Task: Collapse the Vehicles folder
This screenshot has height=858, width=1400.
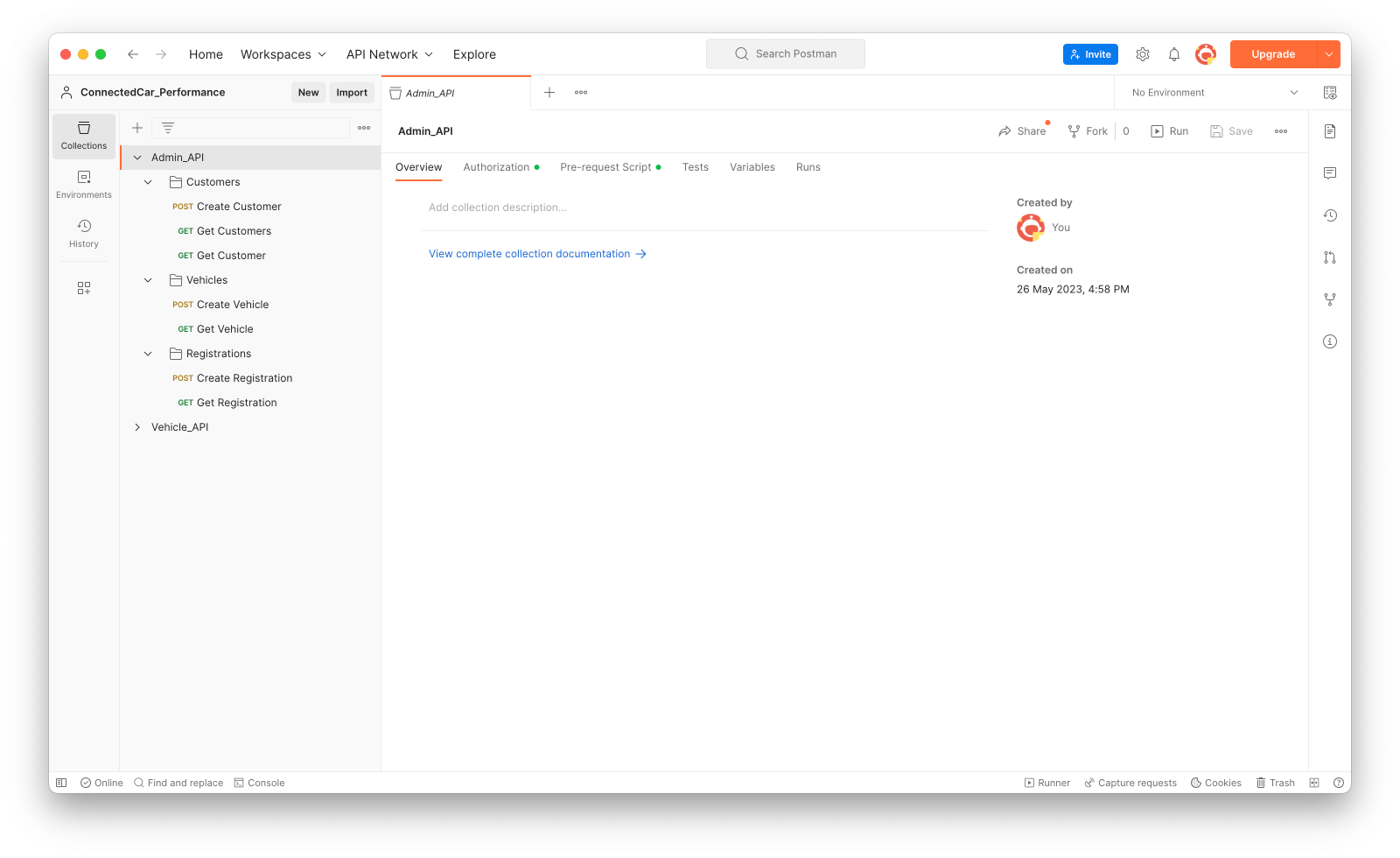Action: [148, 280]
